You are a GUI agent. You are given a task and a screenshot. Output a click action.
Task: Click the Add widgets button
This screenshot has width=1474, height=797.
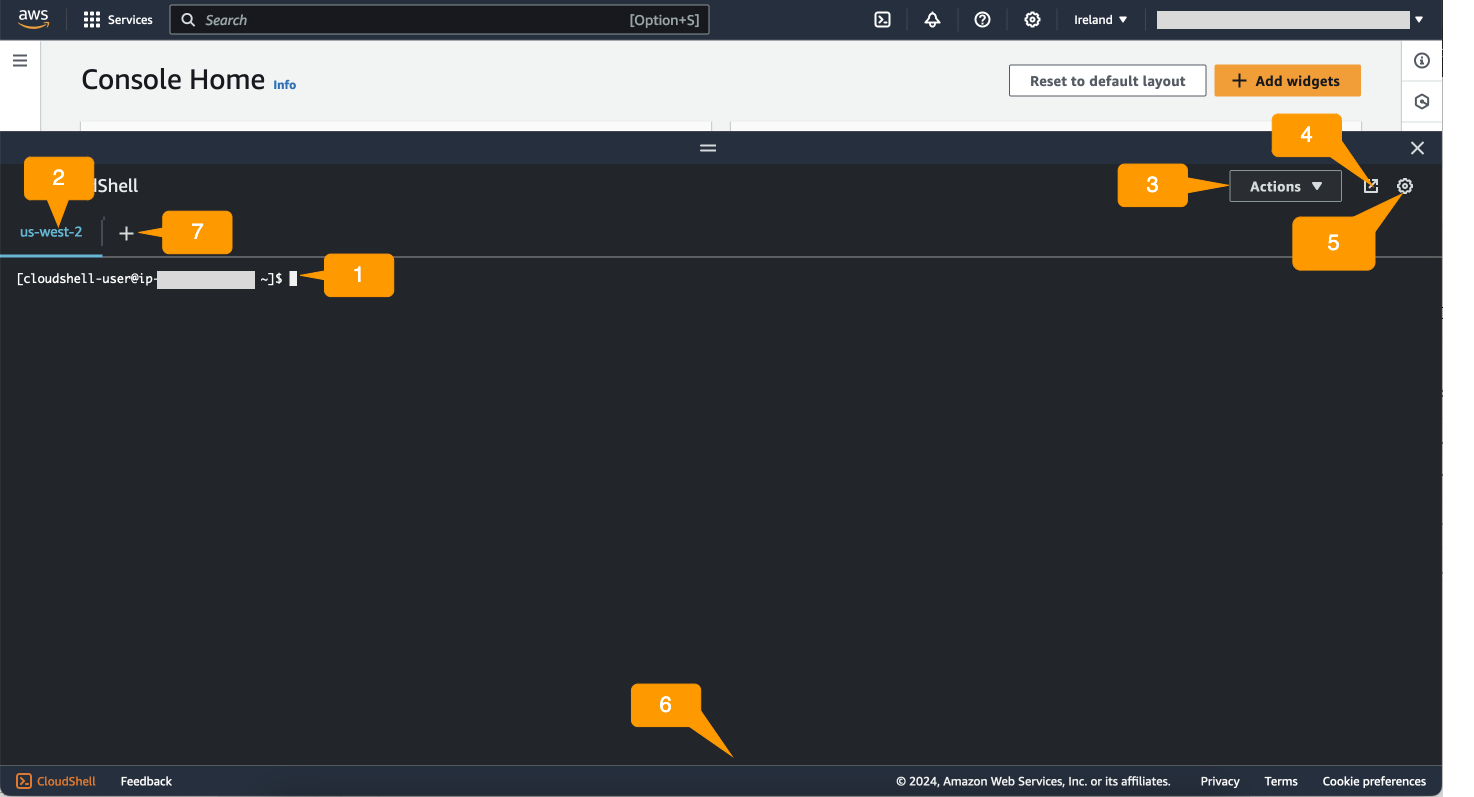[1288, 81]
